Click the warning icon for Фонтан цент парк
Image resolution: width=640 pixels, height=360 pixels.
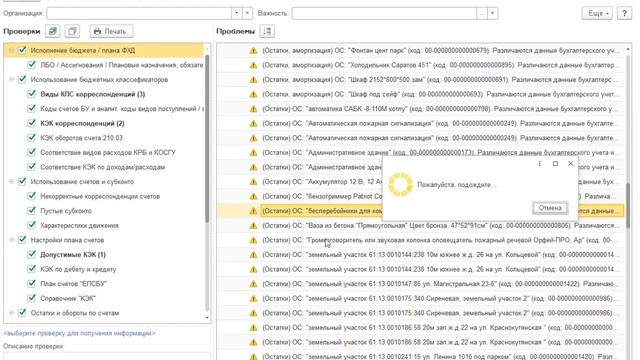tap(253, 50)
